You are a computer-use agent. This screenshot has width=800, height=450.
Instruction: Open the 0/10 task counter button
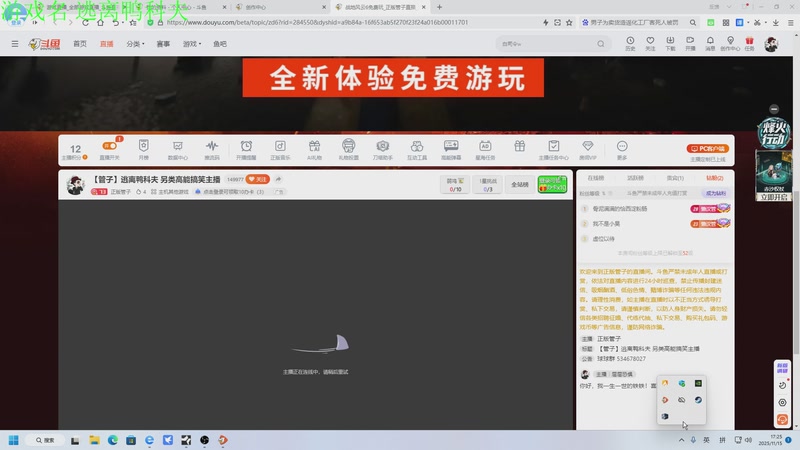[x=455, y=185]
